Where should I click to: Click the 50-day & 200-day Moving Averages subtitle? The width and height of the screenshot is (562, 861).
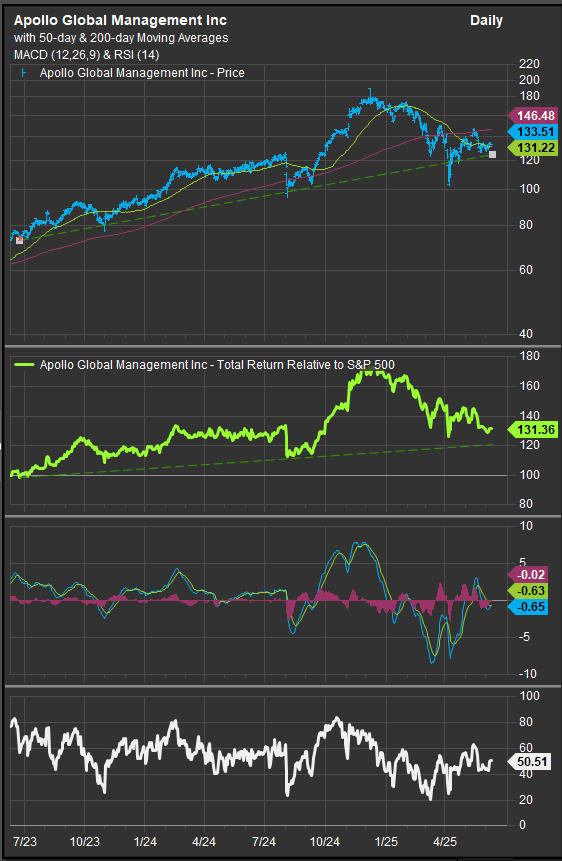tap(121, 38)
